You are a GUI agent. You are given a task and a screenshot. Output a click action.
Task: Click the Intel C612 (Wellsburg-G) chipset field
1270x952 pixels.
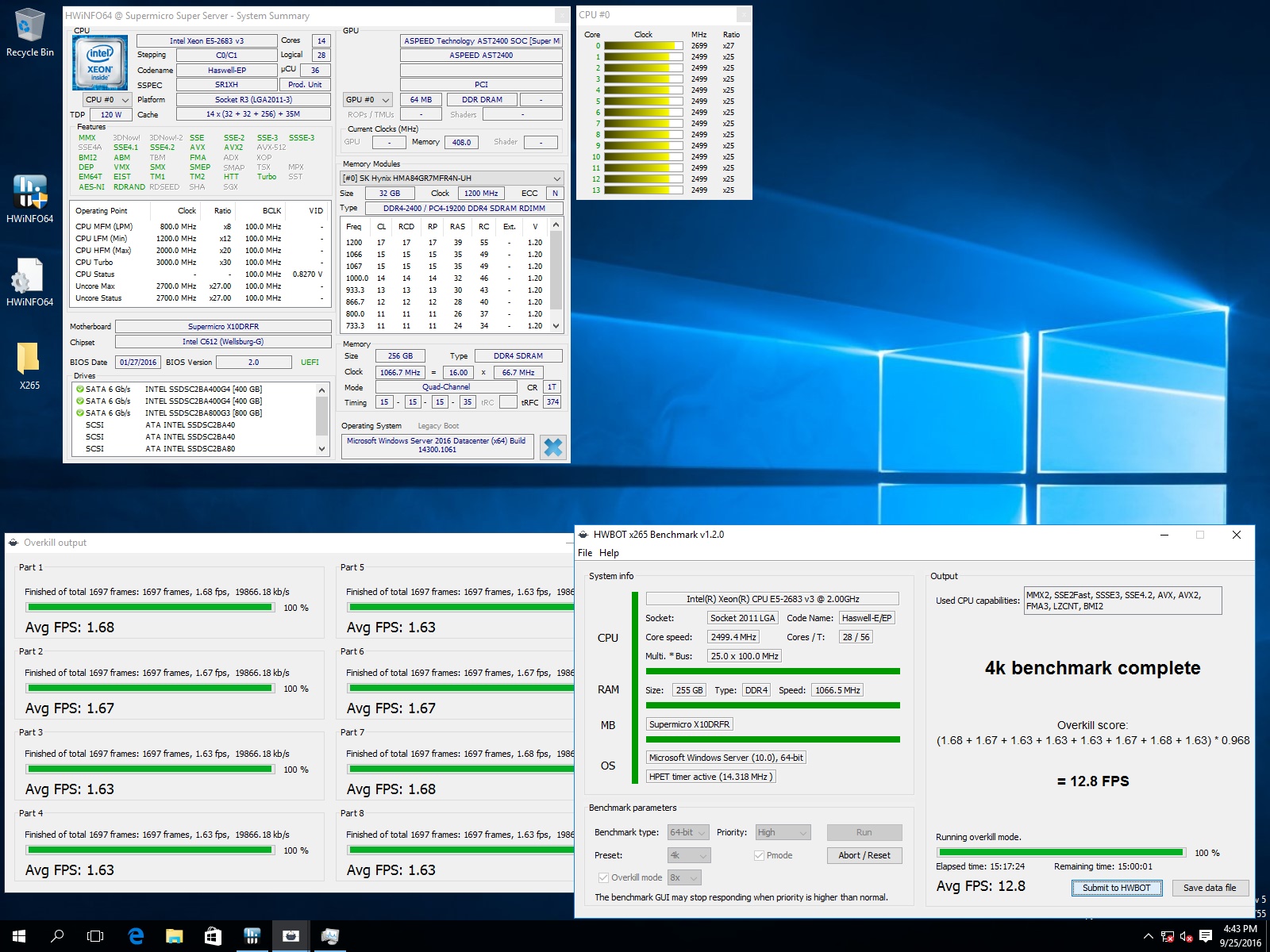[223, 342]
